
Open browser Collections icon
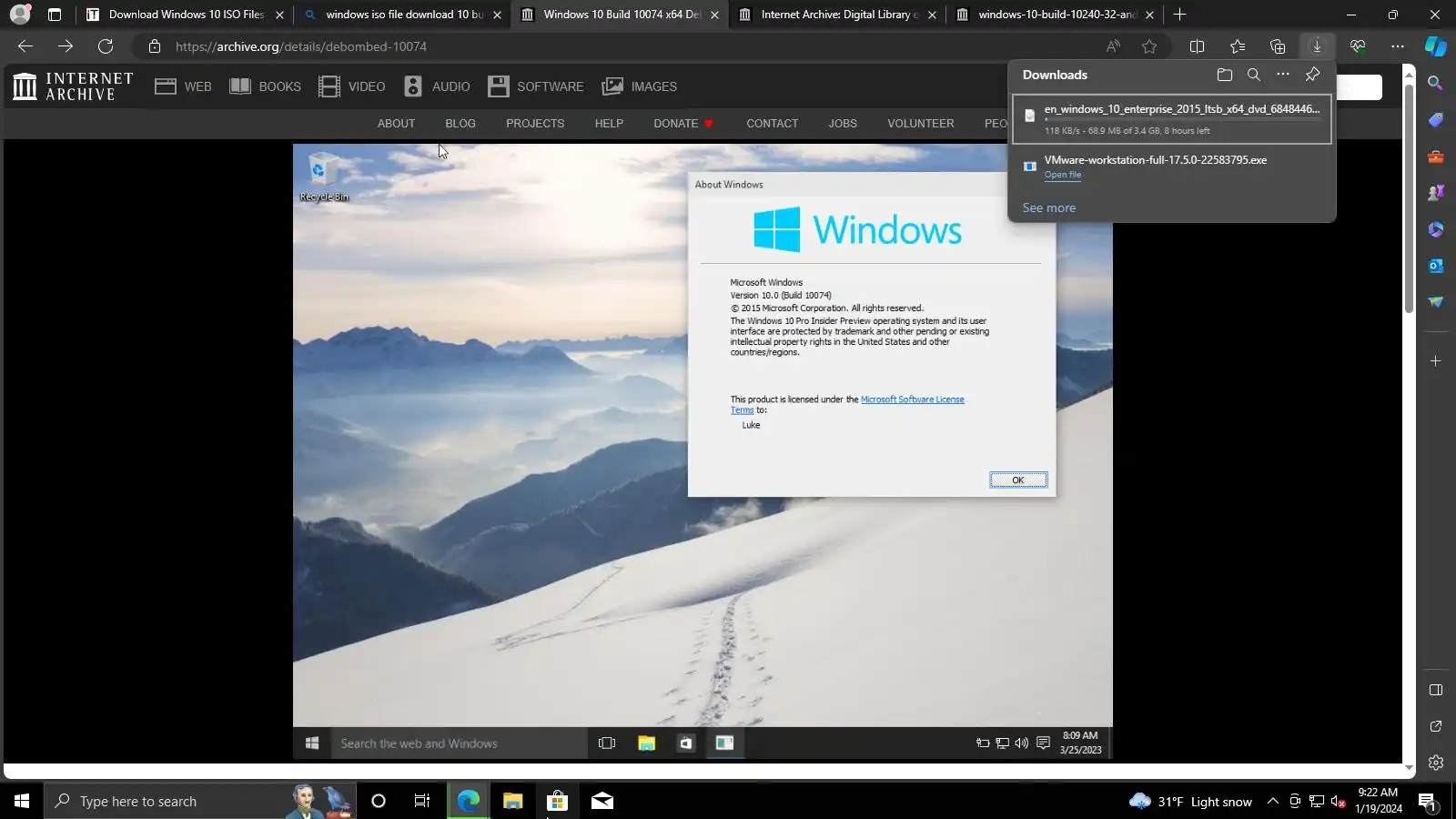(1278, 46)
